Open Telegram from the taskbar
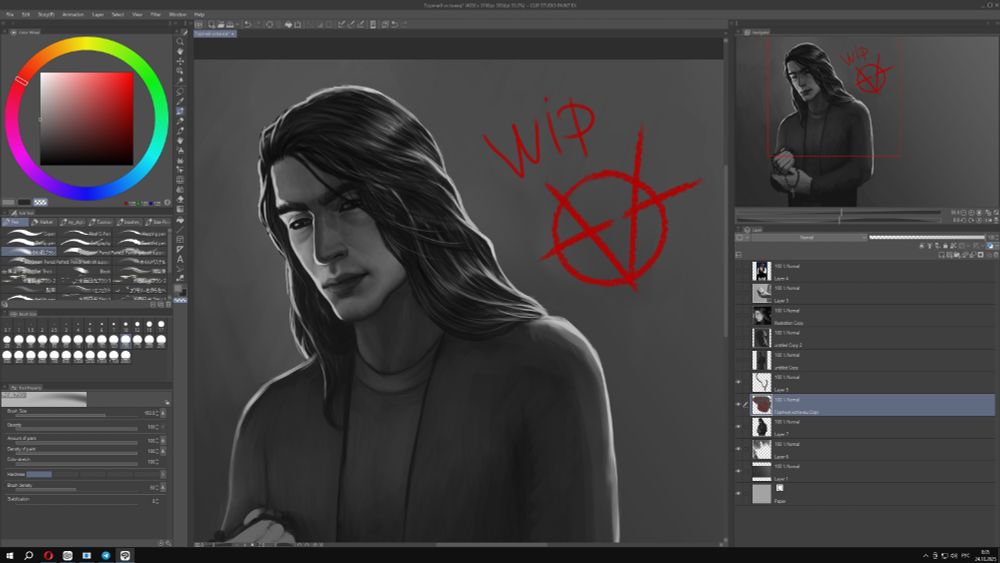The height and width of the screenshot is (563, 1000). point(106,555)
